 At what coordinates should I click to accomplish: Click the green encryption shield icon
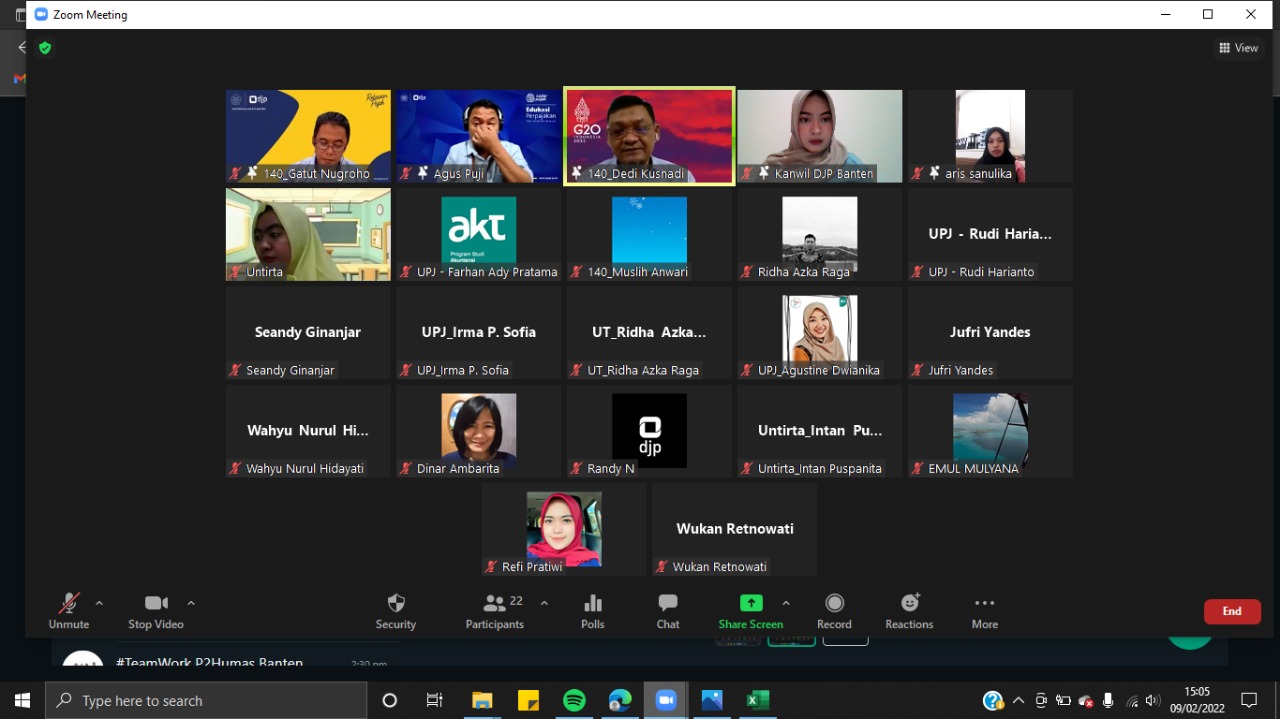click(44, 48)
